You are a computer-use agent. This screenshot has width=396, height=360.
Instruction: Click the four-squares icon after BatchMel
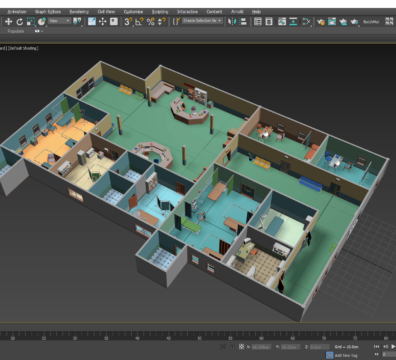click(389, 22)
